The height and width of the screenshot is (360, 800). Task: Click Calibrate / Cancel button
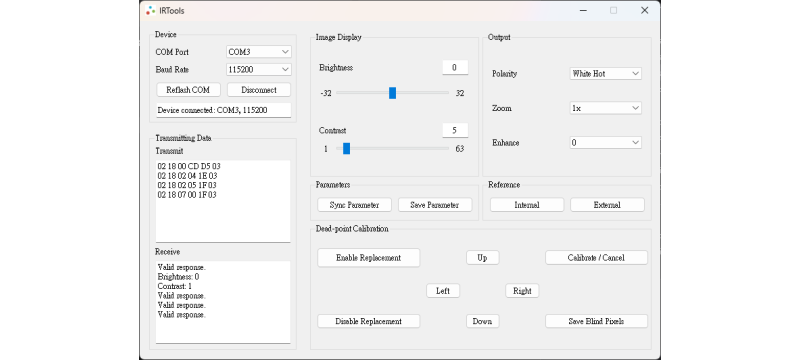point(596,258)
